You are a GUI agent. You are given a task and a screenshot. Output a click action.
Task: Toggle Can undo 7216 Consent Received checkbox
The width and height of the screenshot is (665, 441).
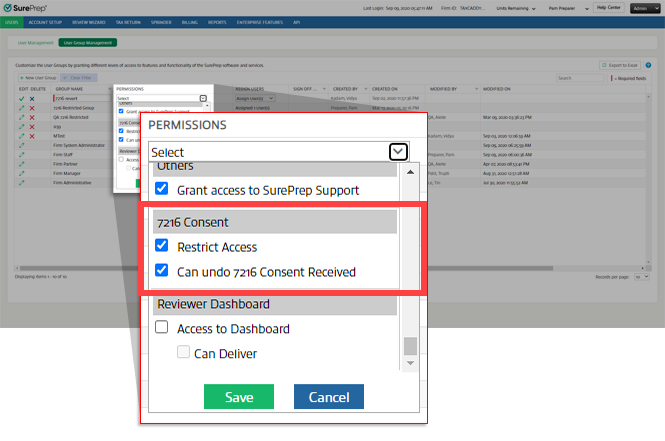click(x=162, y=272)
